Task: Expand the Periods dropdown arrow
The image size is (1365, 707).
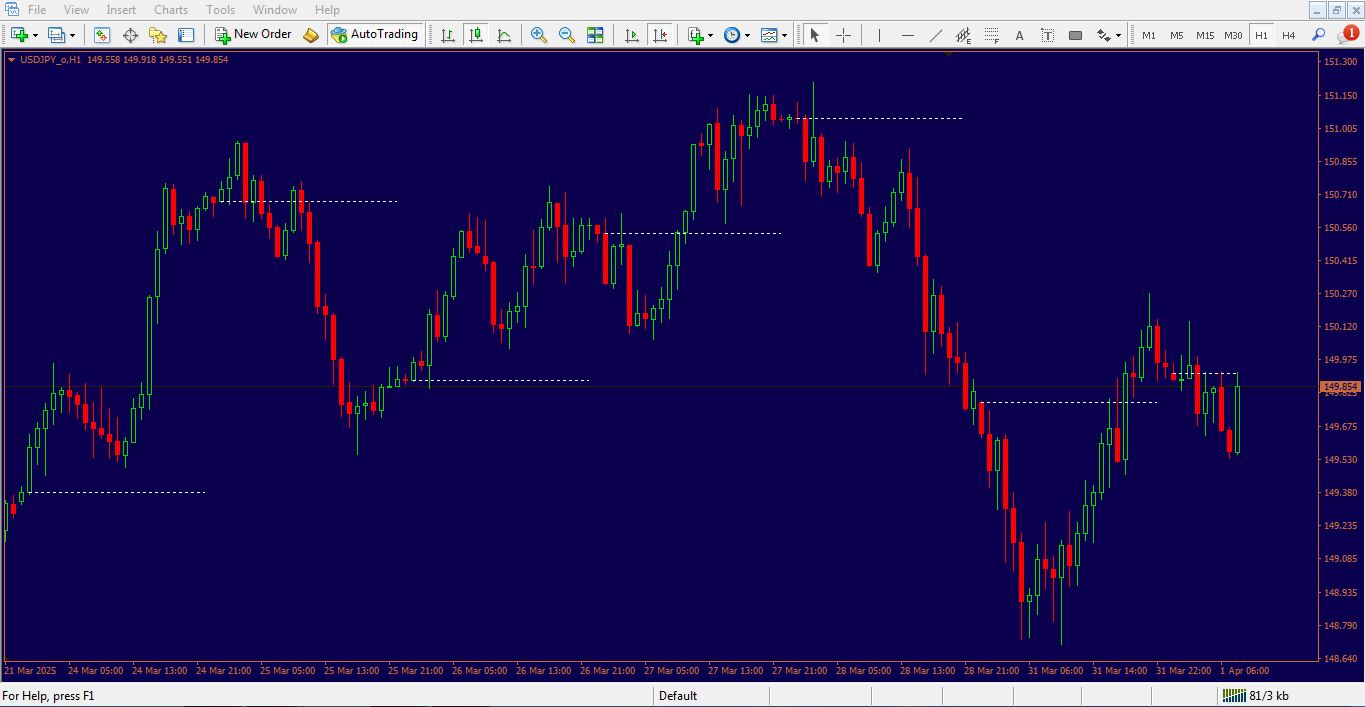Action: click(747, 35)
